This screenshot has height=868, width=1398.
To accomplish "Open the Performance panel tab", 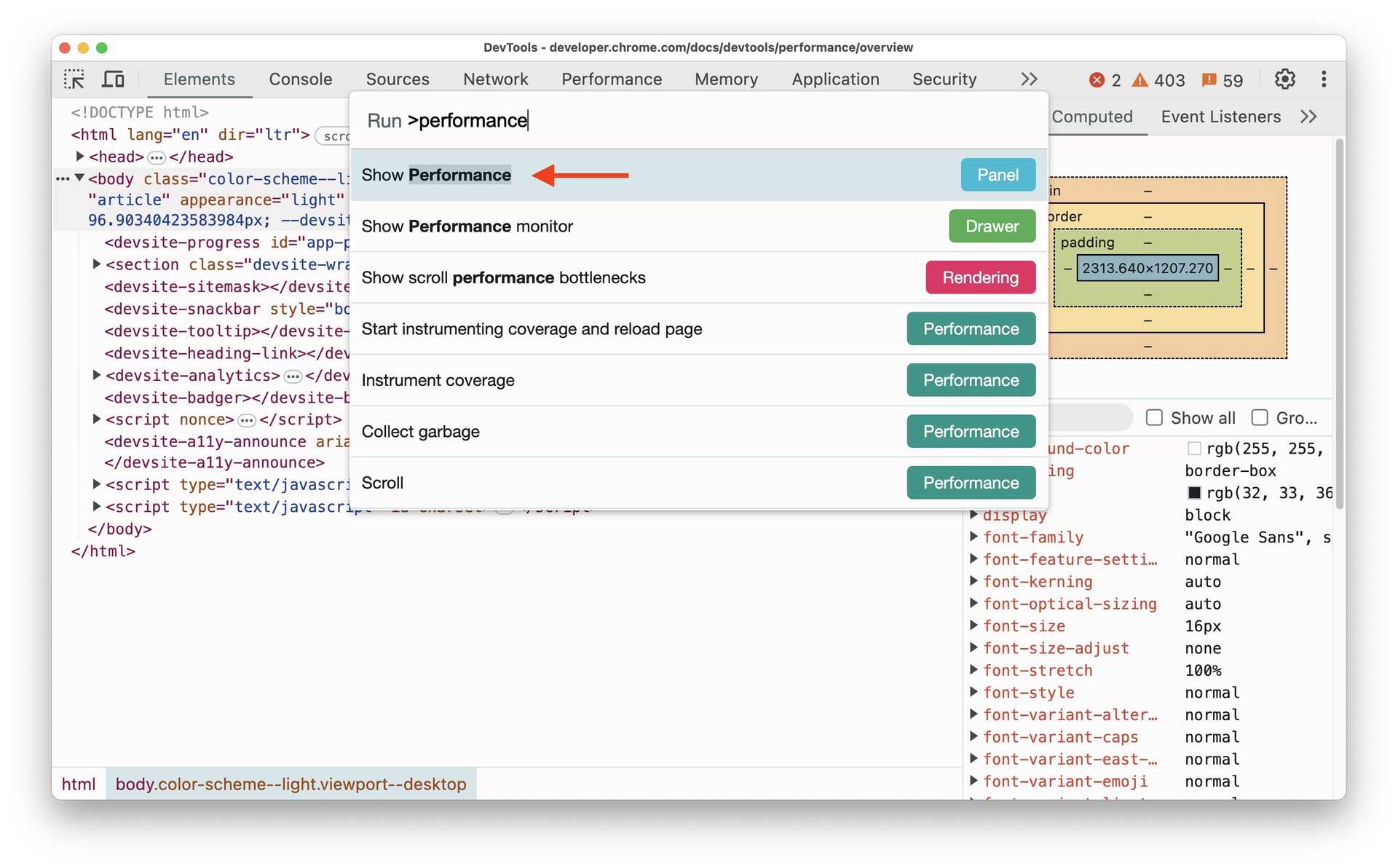I will [611, 79].
